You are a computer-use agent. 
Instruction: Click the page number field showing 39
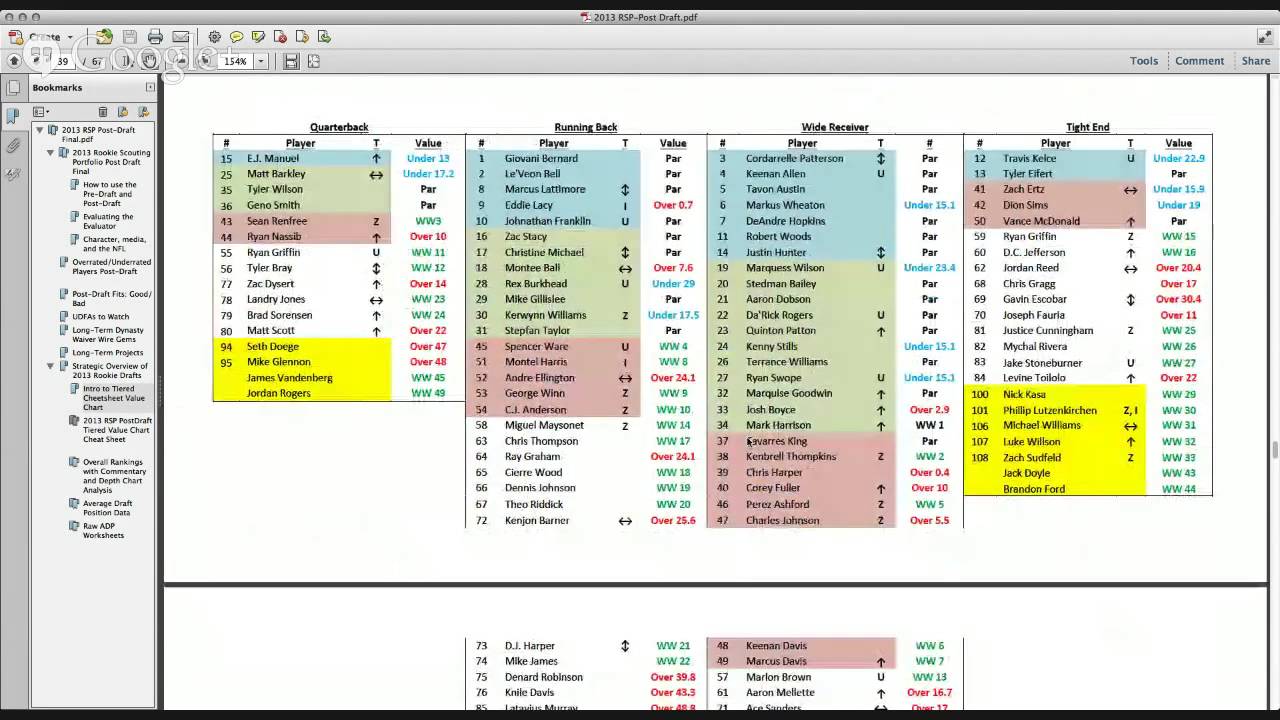[x=62, y=61]
